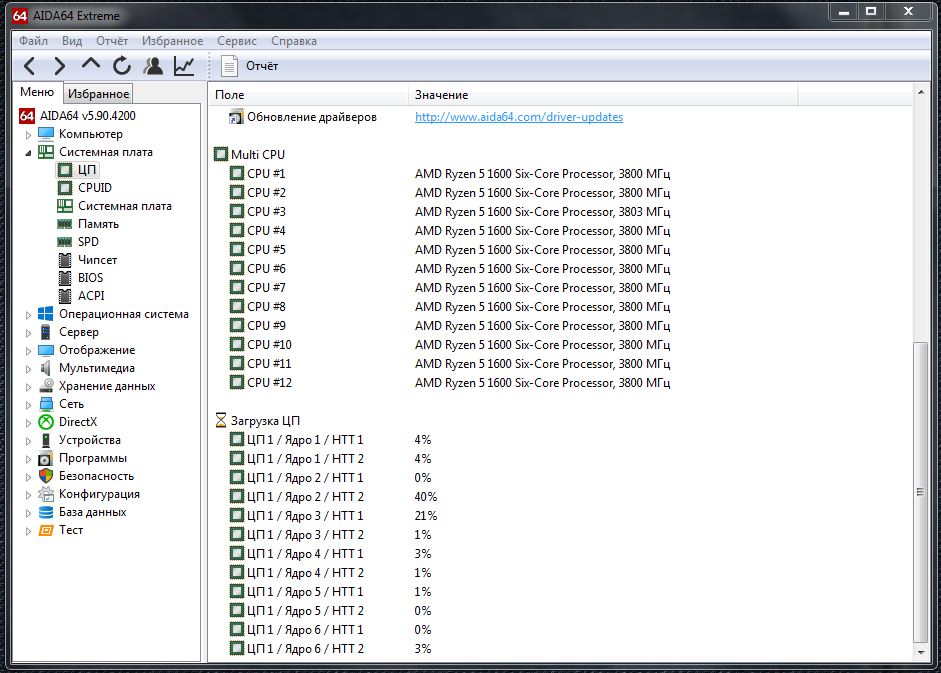Screen dimensions: 941x673
Task: Switch to the Меню tab
Action: pos(37,92)
